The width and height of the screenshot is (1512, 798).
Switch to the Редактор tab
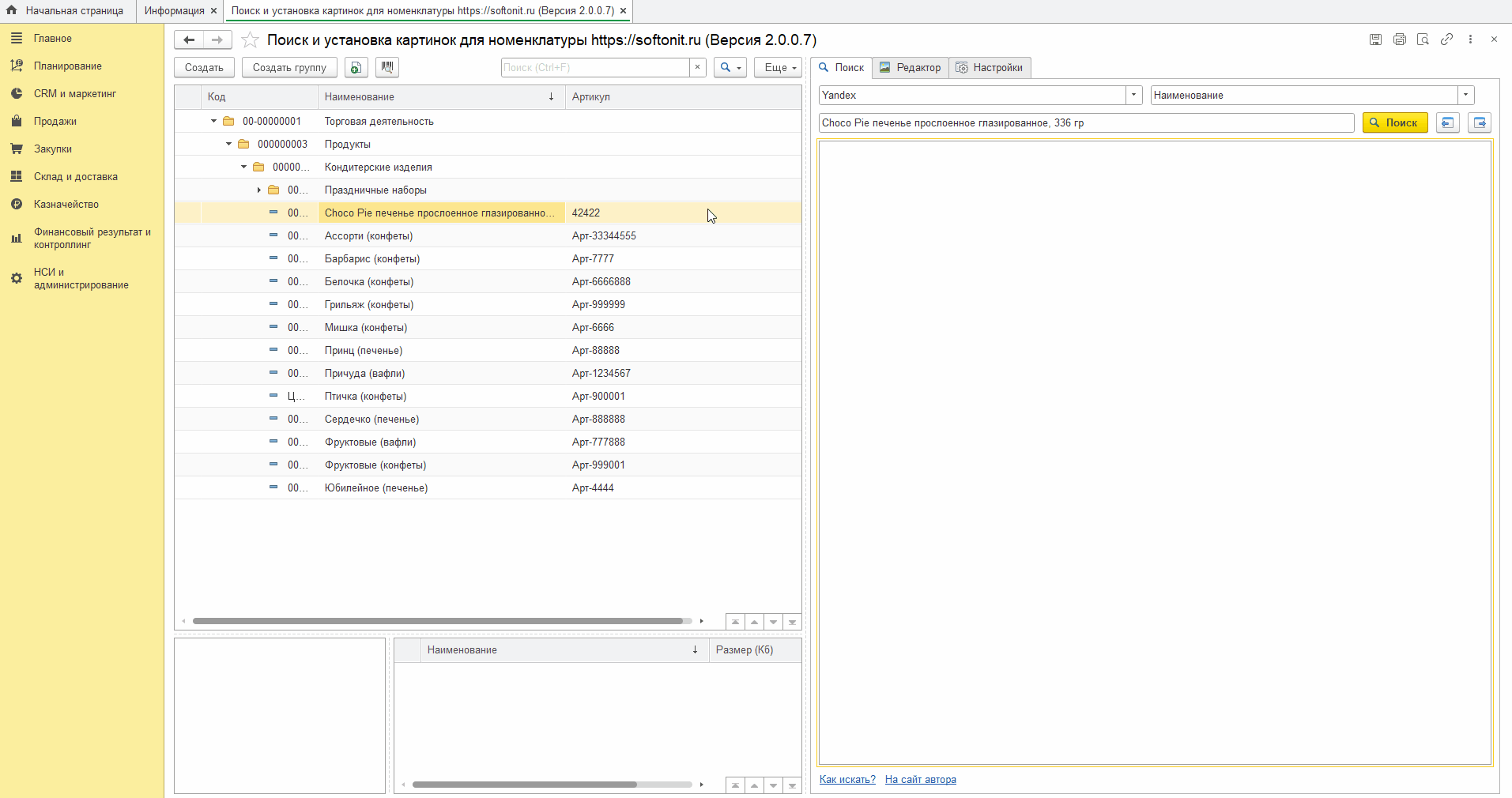911,67
